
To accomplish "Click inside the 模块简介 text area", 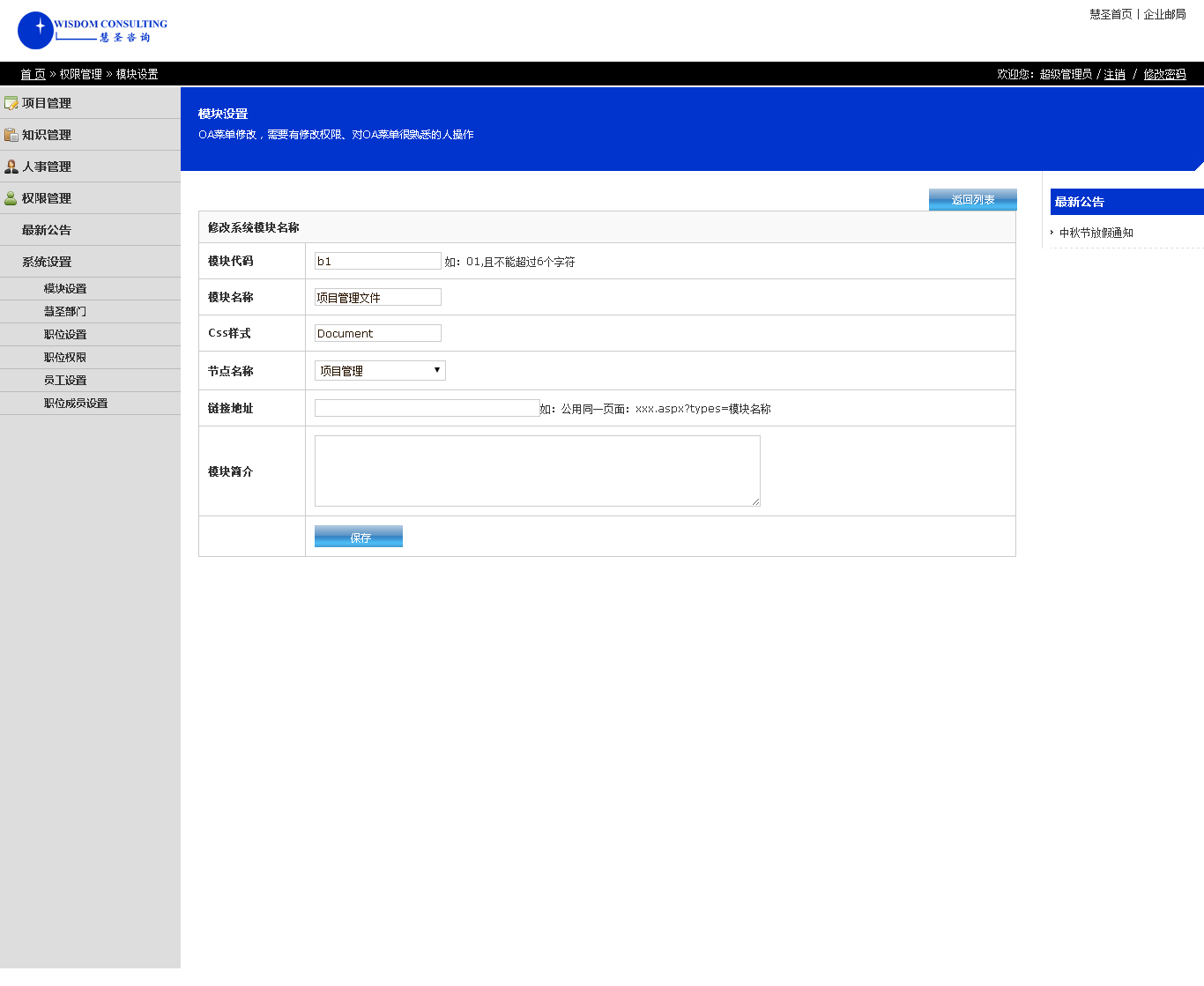I will click(537, 471).
